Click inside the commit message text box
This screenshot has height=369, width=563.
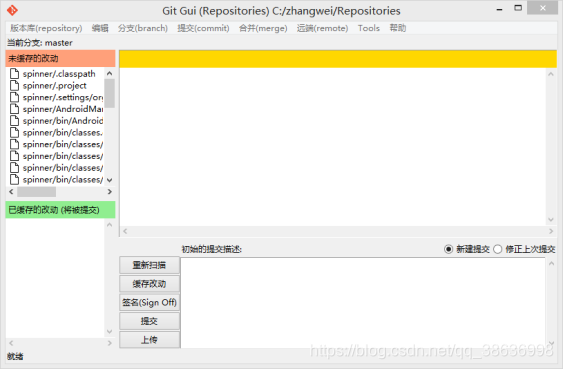click(363, 303)
